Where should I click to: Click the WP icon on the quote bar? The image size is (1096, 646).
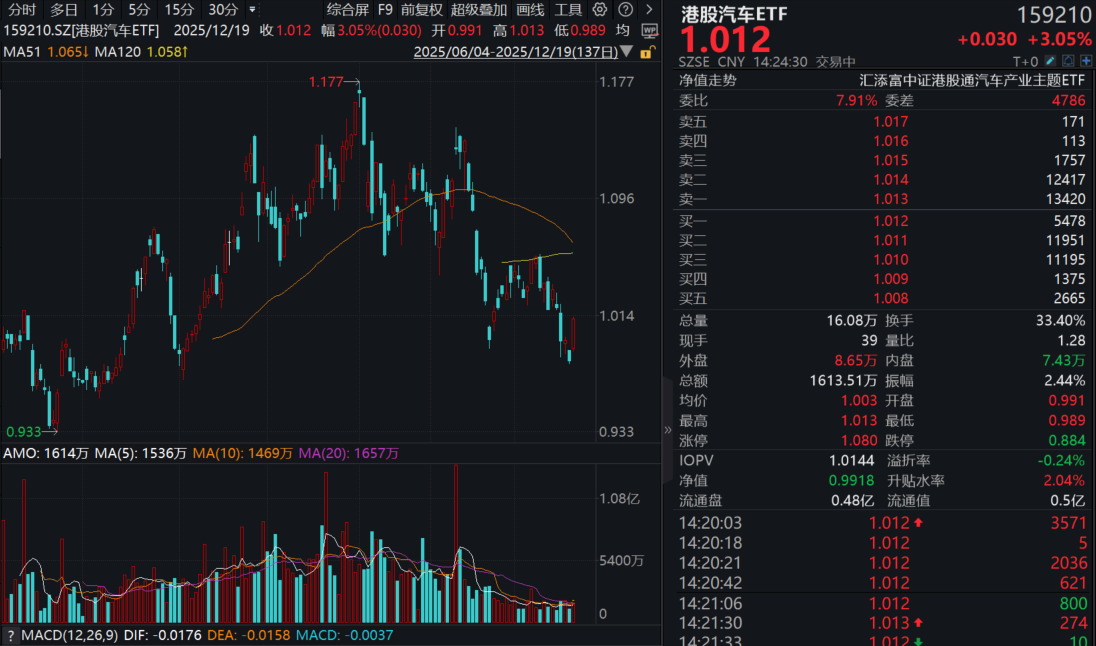[650, 30]
